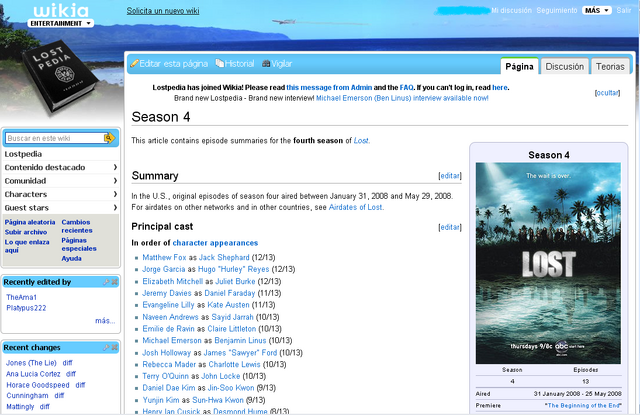This screenshot has height=415, width=640.
Task: Open Evangeline Lilly actor link
Action: 168,305
